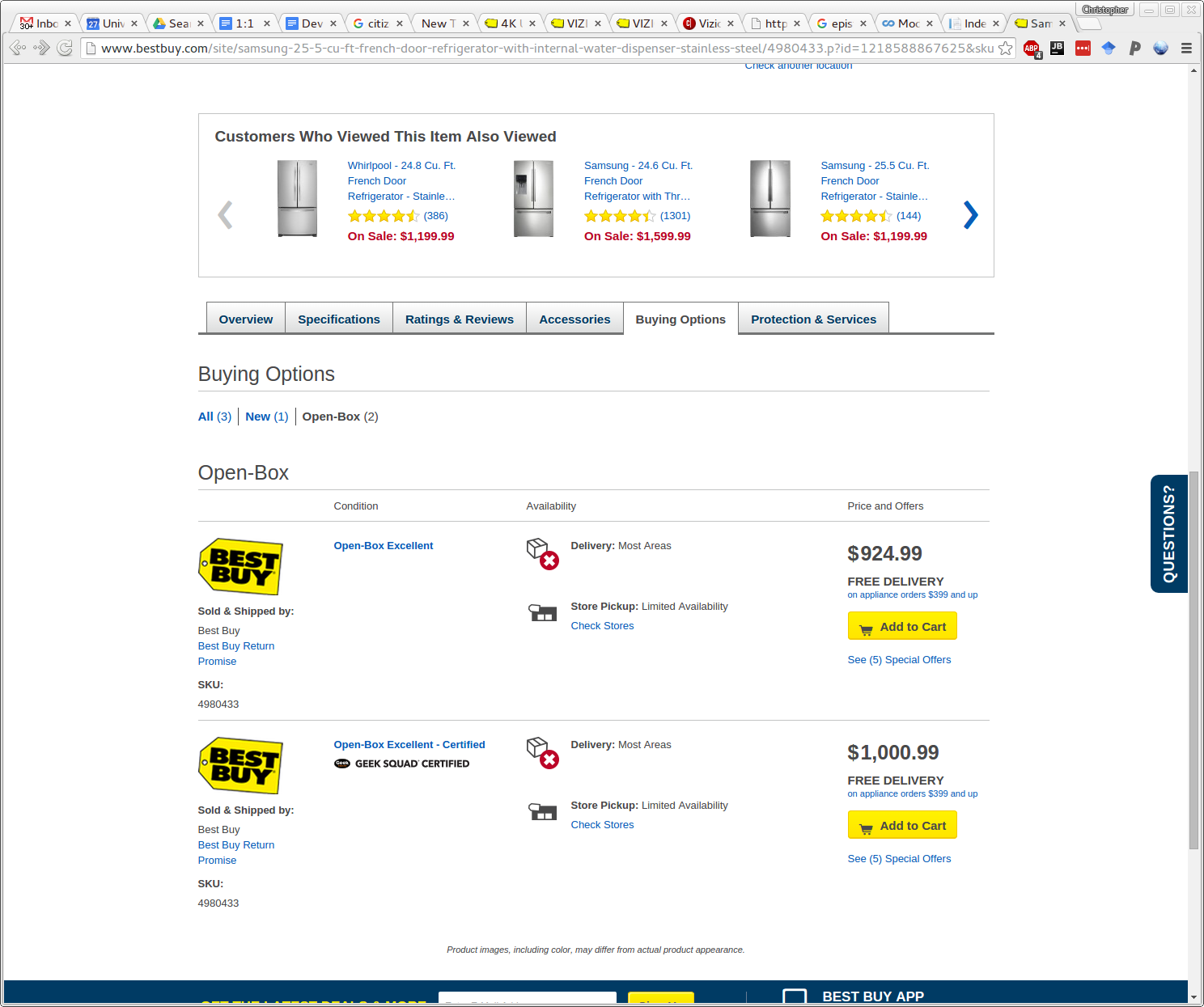Open Samsung 25.5 Cu. Ft. French Door link
Viewport: 1204px width, 1007px height.
click(875, 181)
